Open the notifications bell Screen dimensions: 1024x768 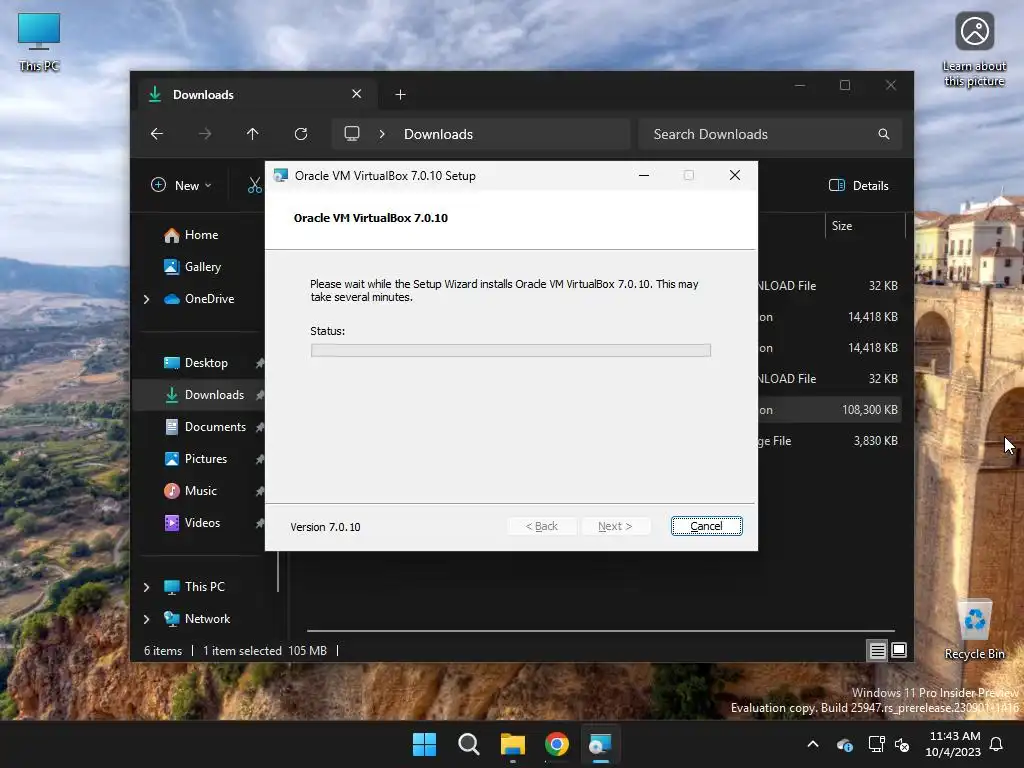point(997,744)
